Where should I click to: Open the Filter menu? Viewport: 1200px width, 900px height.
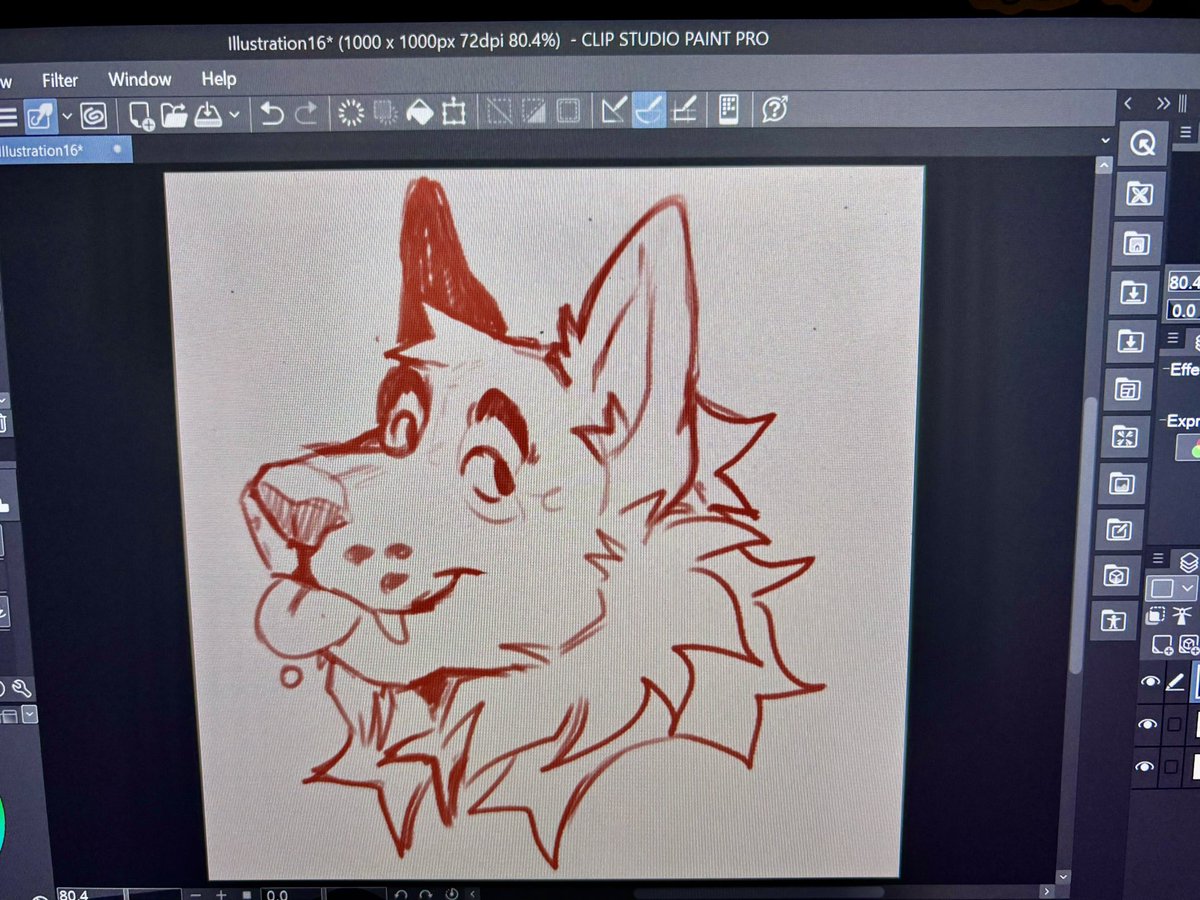click(x=59, y=79)
